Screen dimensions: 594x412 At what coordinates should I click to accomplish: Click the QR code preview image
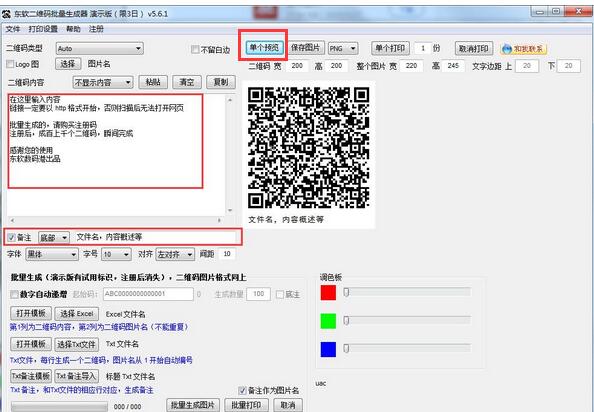(308, 147)
